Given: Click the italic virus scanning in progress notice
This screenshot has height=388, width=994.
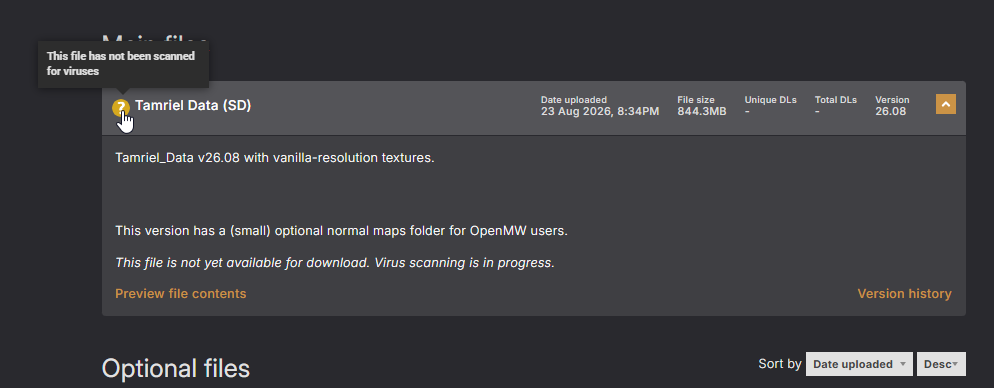Looking at the screenshot, I should click(x=335, y=262).
